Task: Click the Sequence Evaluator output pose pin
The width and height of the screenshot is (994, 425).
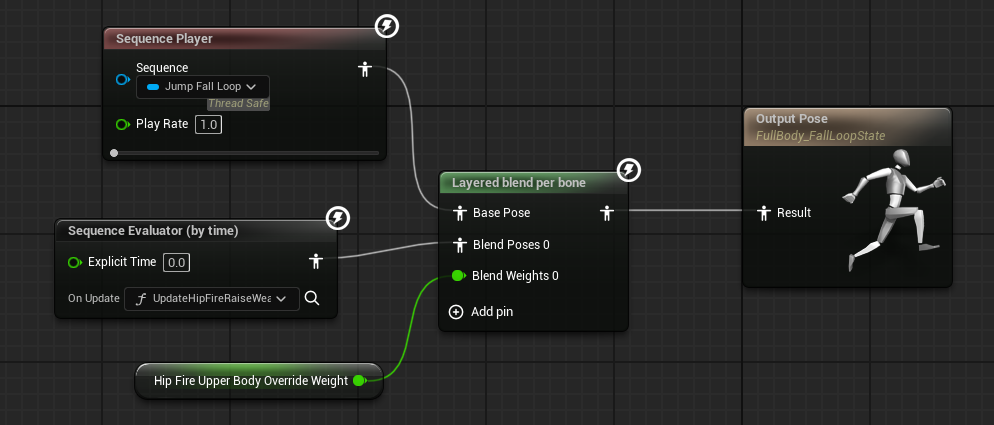Action: pyautogui.click(x=316, y=261)
